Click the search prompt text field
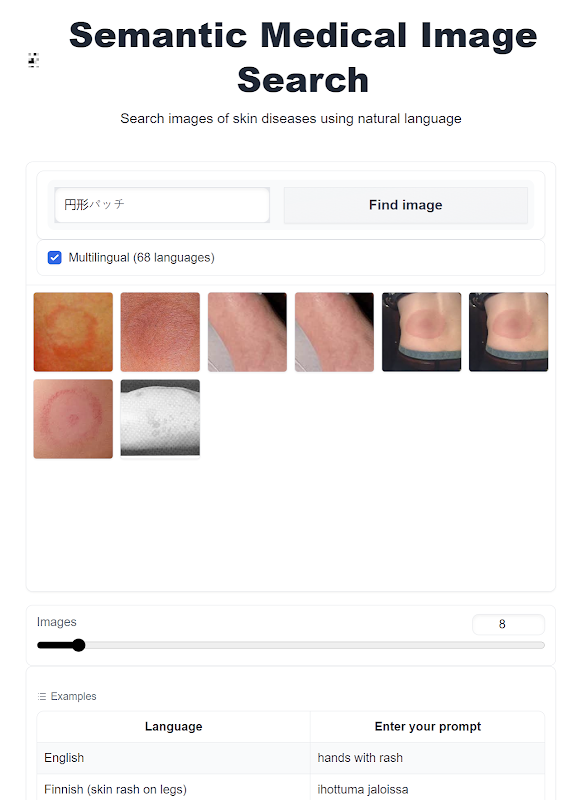566x800 pixels. pyautogui.click(x=162, y=205)
